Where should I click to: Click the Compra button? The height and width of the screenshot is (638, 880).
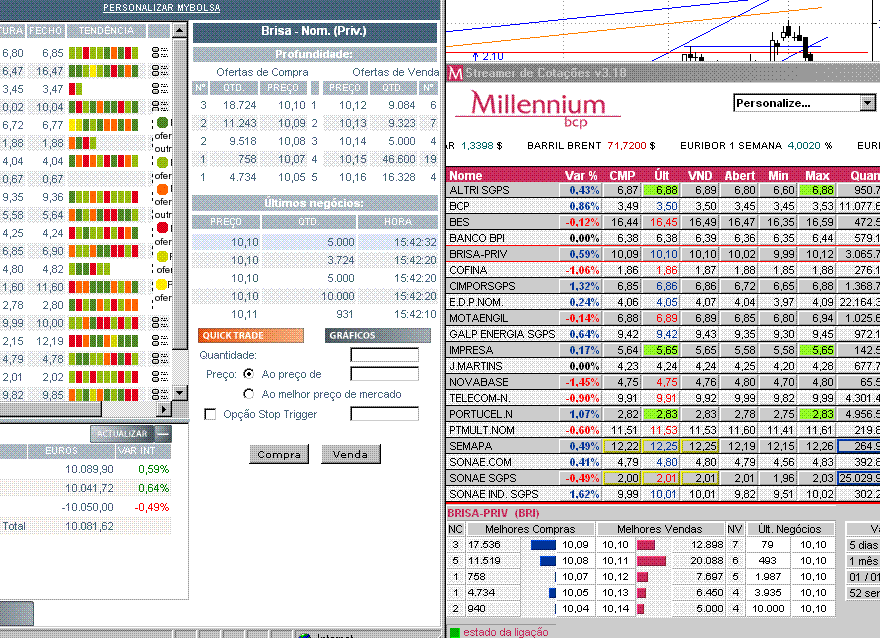(x=279, y=455)
